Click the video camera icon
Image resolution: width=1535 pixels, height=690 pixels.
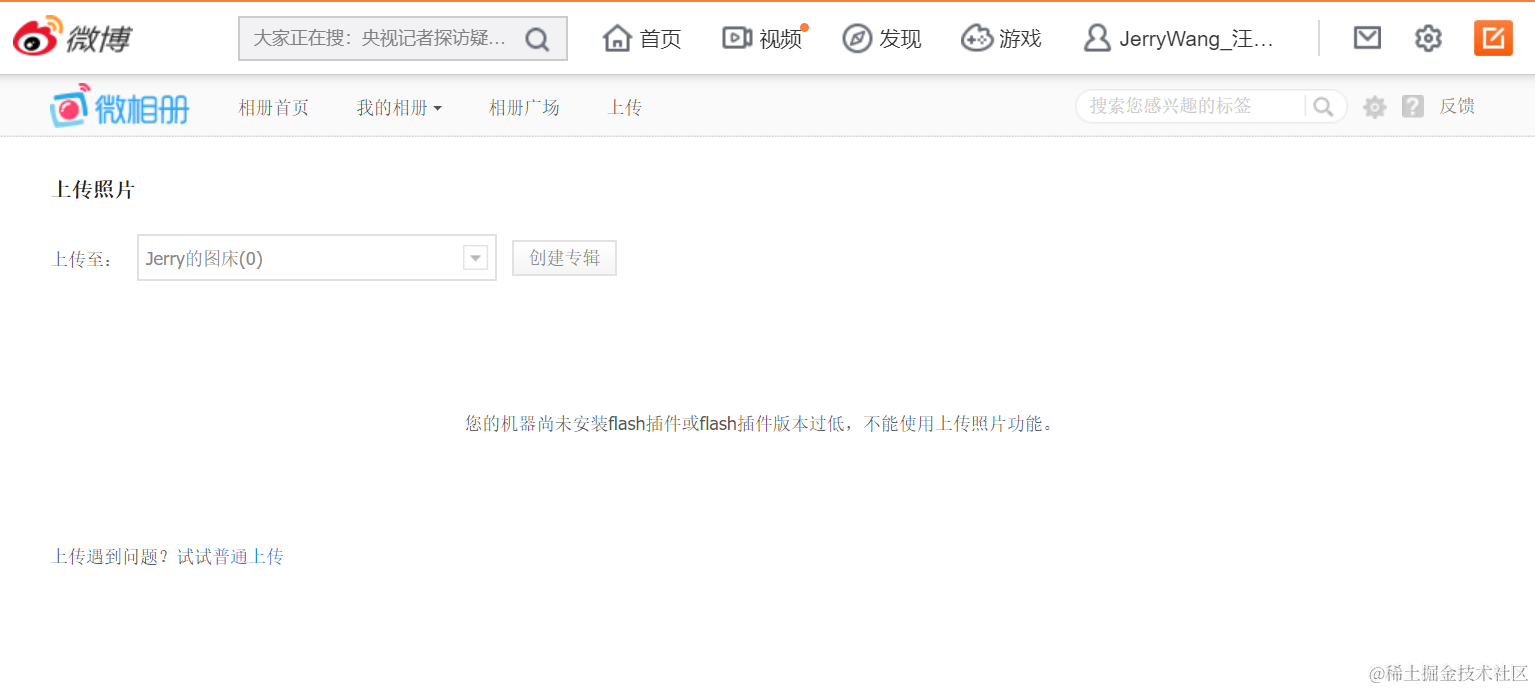737,38
